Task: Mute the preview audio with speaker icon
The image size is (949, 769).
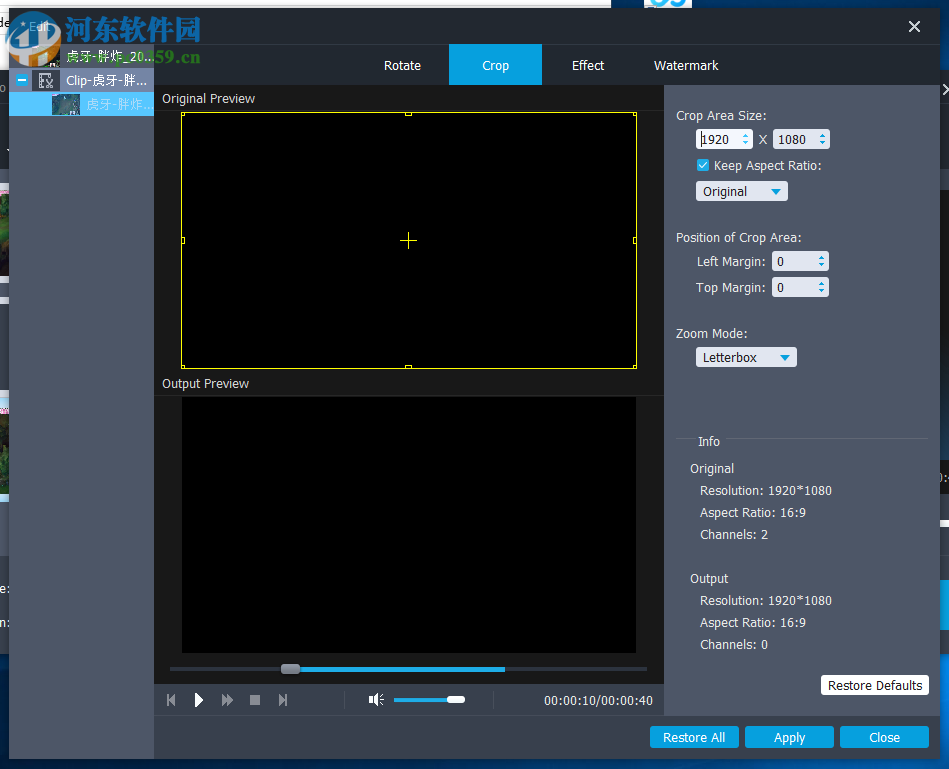Action: [x=376, y=700]
